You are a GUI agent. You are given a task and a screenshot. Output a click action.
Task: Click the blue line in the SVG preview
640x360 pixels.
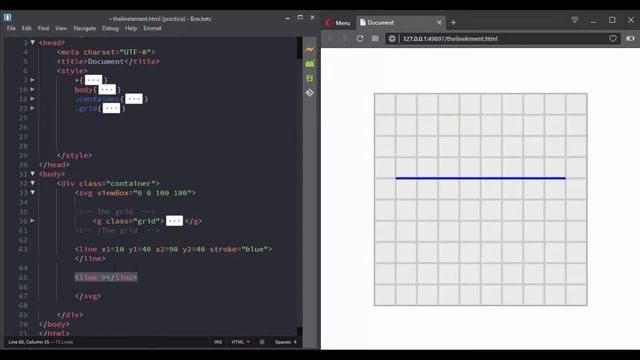[480, 178]
